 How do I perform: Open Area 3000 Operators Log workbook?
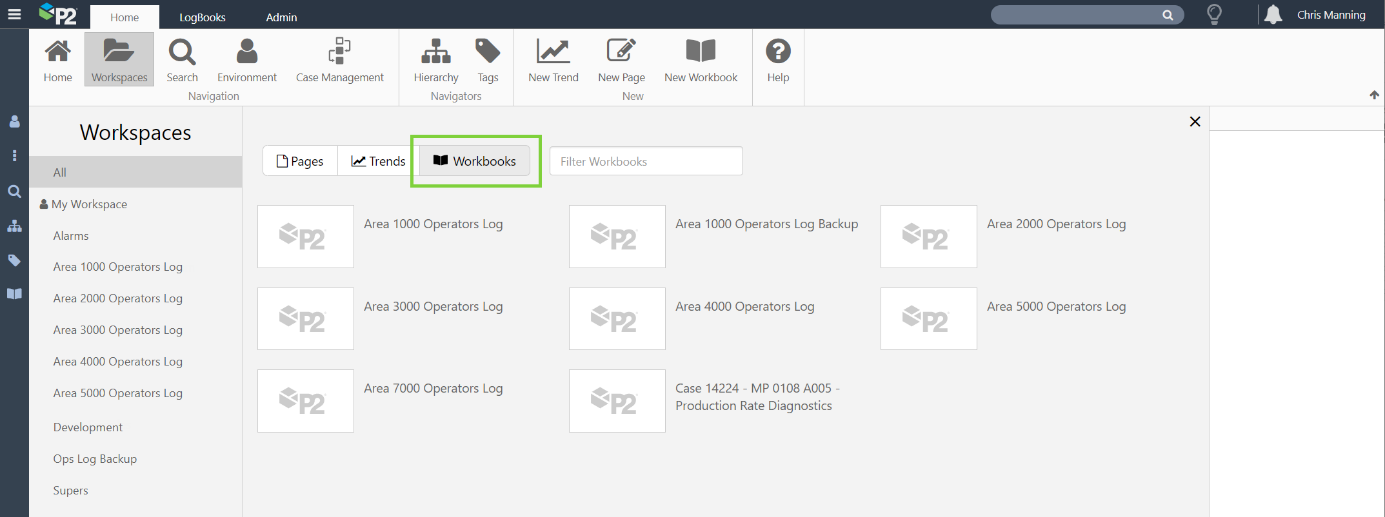click(x=433, y=307)
